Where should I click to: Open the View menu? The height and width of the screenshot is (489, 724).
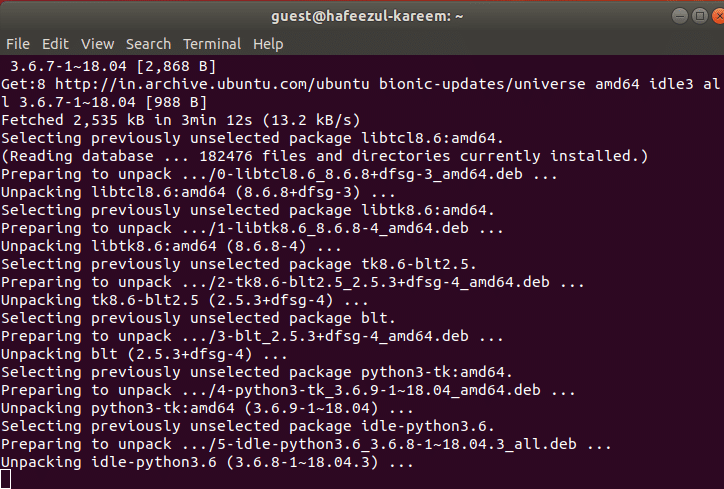coord(98,44)
